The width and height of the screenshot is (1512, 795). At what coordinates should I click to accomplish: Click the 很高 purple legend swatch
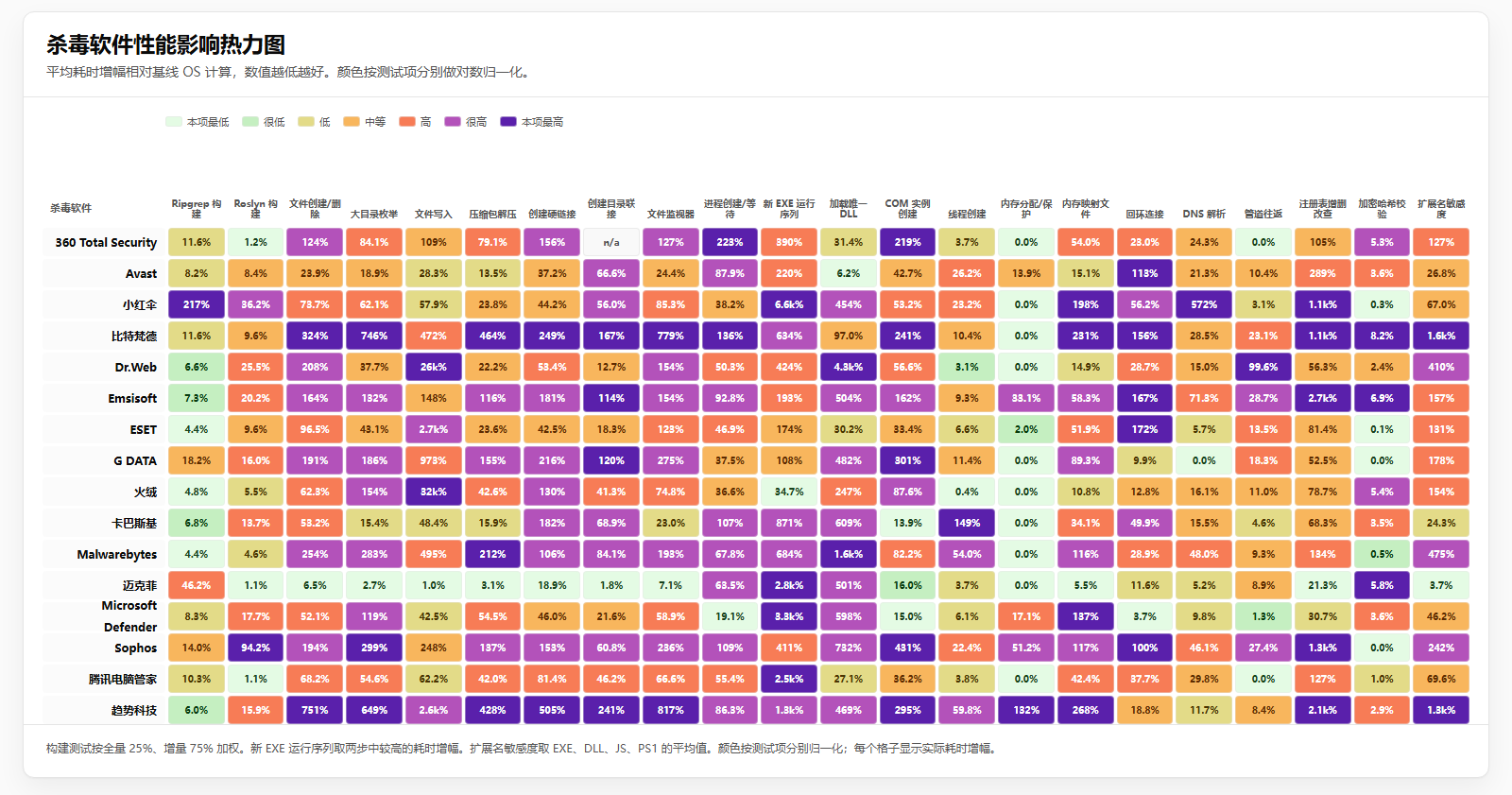[x=452, y=122]
